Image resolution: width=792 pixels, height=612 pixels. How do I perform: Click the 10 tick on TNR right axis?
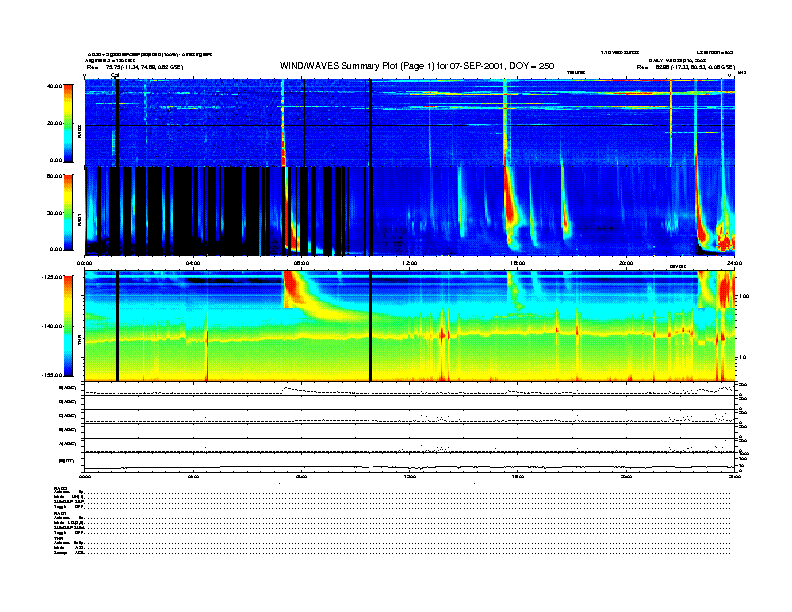point(742,357)
